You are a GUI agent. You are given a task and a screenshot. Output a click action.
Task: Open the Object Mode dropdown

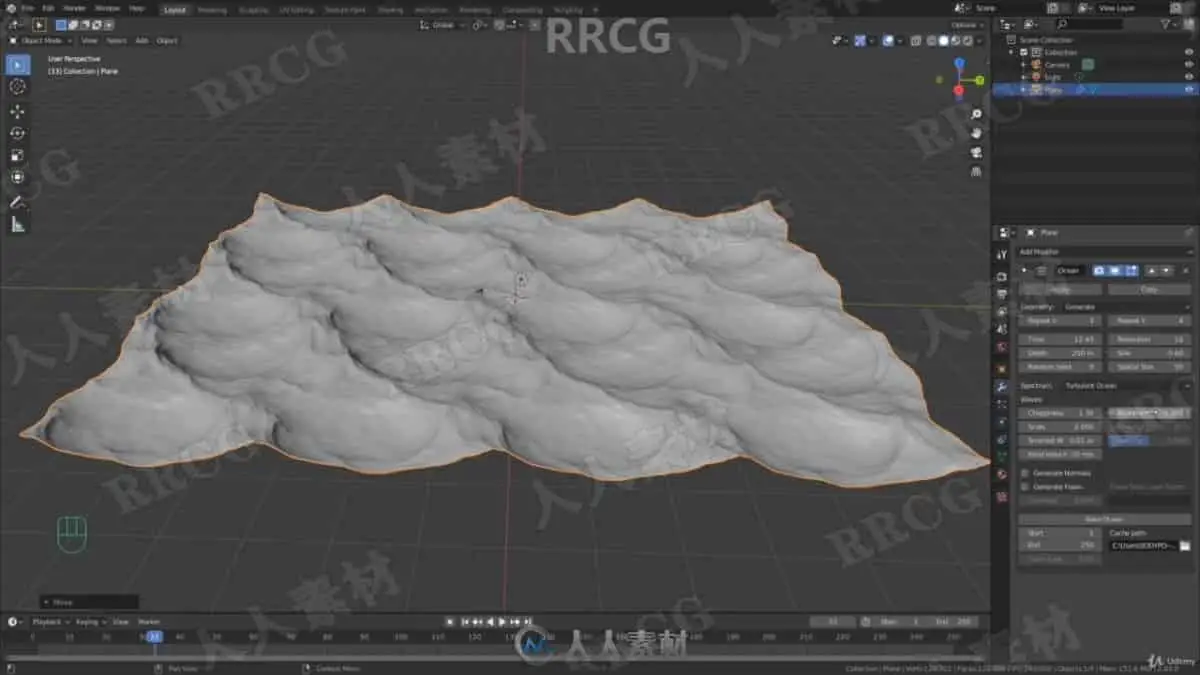coord(41,41)
